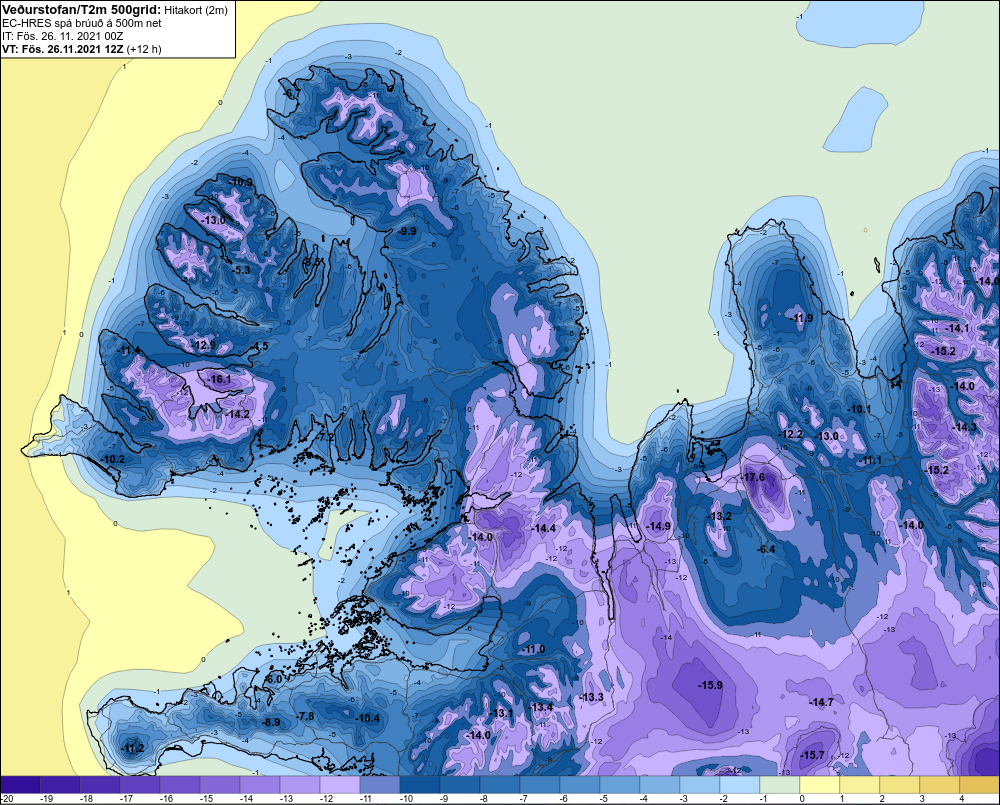Click the title Veðurstofan/T2m 500grid
Image resolution: width=1000 pixels, height=805 pixels.
pyautogui.click(x=82, y=10)
